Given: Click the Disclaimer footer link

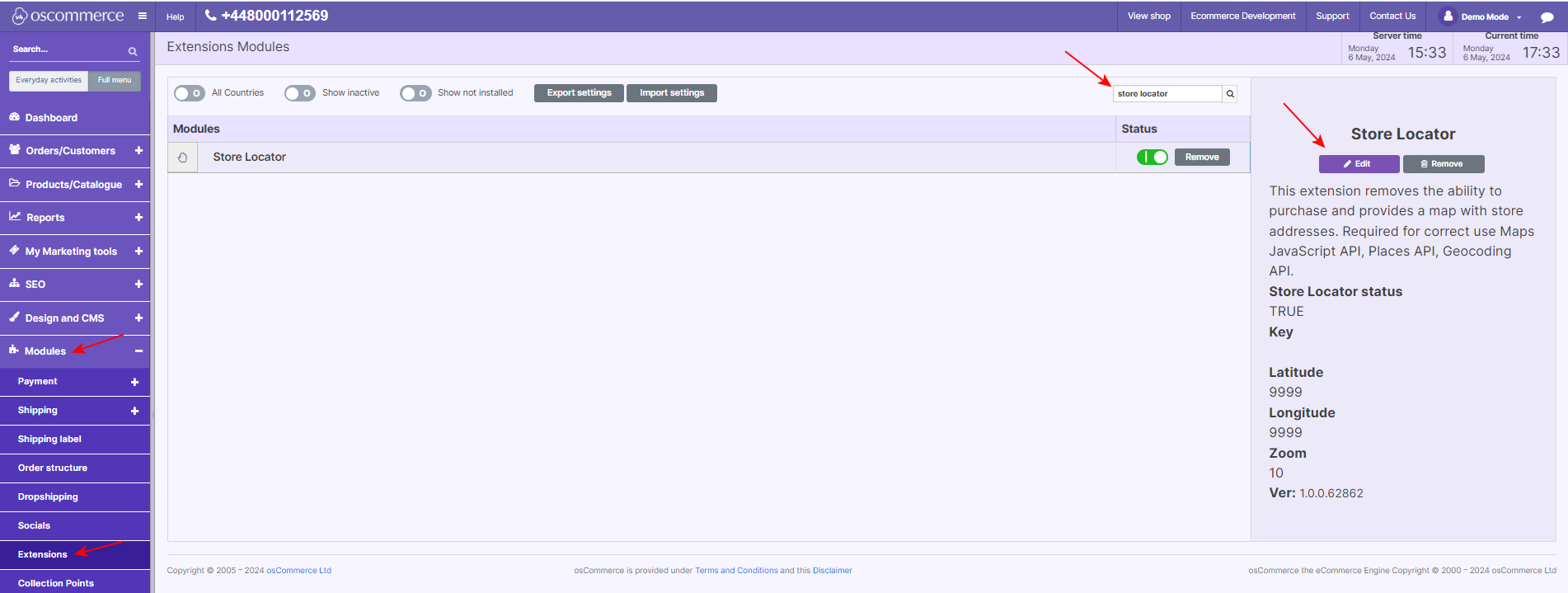Looking at the screenshot, I should point(832,571).
